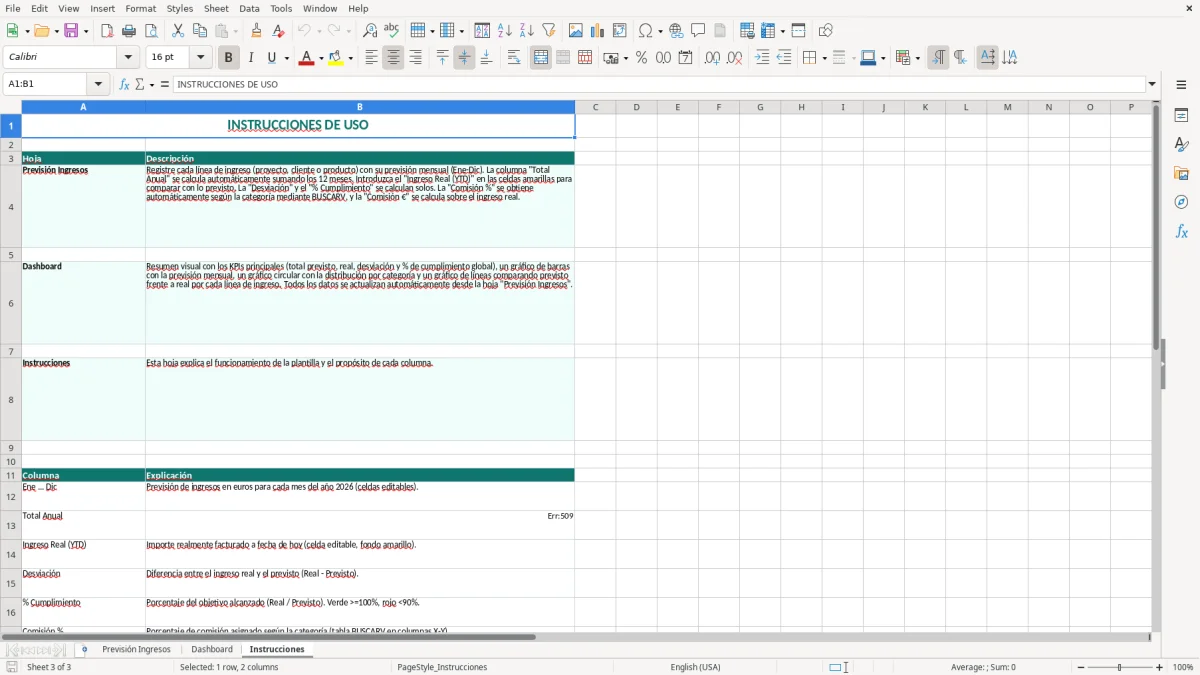
Task: Click the Insert Comment icon
Action: (698, 31)
